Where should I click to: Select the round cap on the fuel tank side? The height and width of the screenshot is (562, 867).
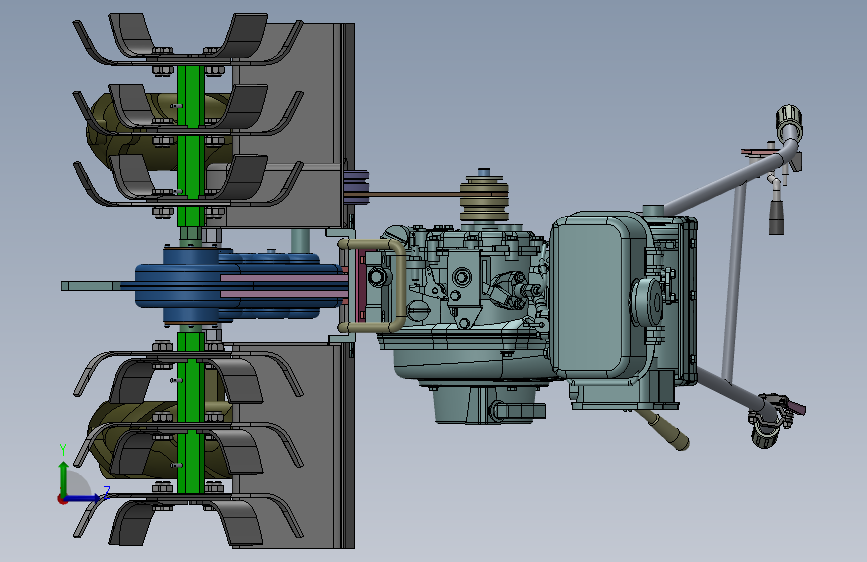coord(647,301)
